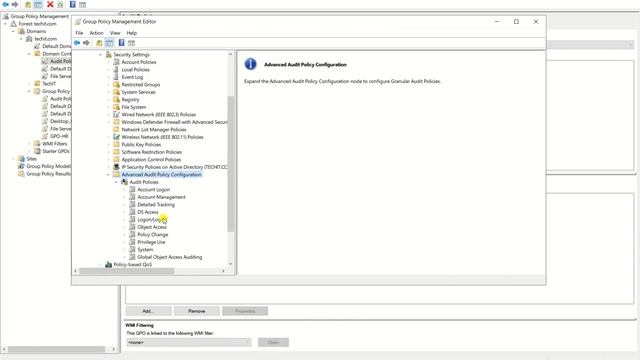This screenshot has height=360, width=640.
Task: Collapse Group Policy Objects node
Action: pos(29,91)
